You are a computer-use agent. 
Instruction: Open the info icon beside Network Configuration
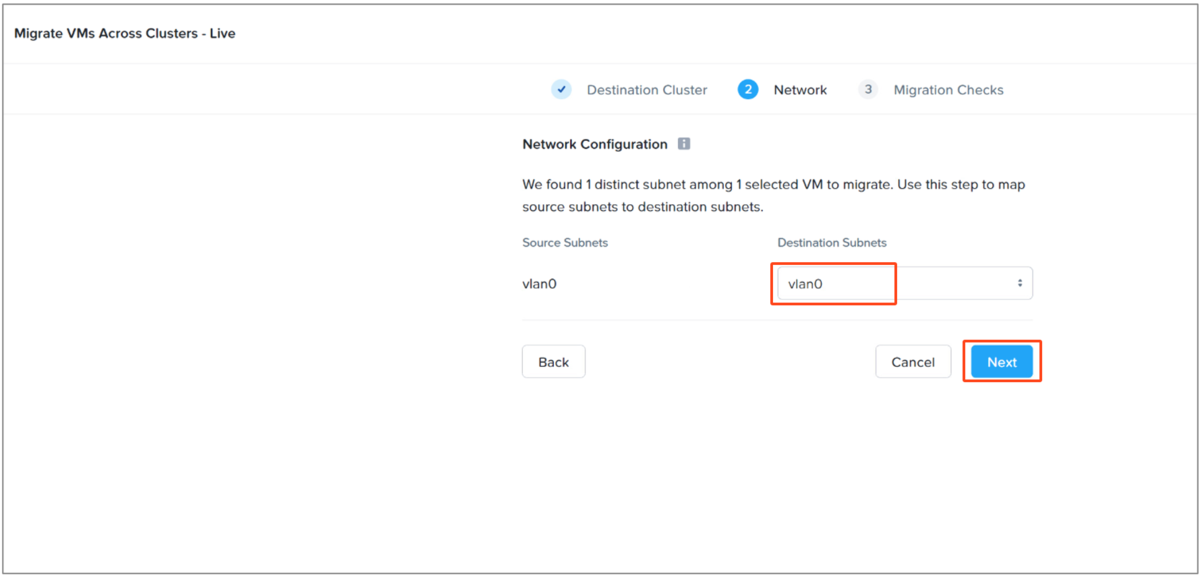[x=684, y=144]
